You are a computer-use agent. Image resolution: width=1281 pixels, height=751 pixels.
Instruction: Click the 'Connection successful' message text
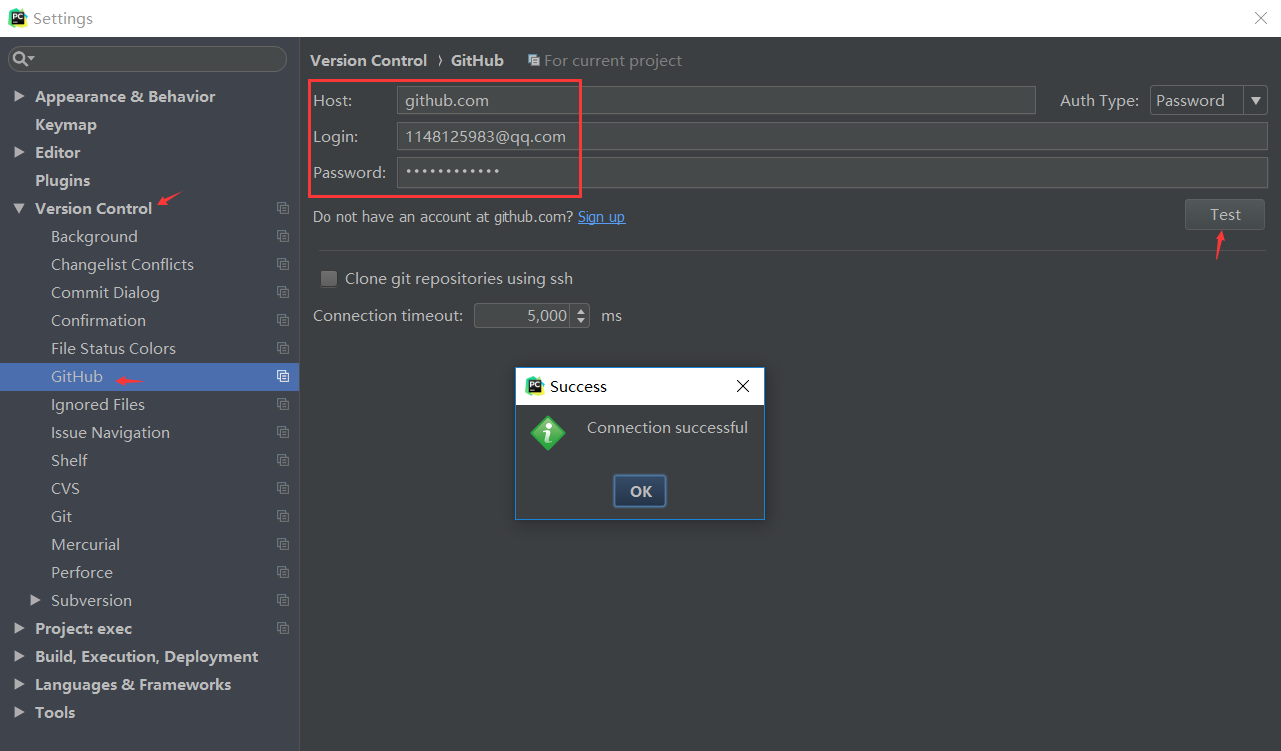click(x=667, y=428)
